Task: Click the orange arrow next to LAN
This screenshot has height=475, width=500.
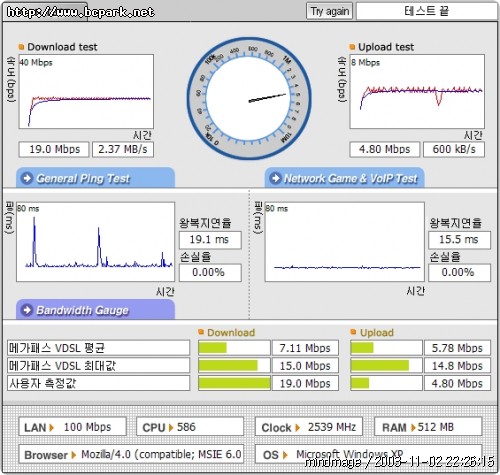Action: pos(51,427)
